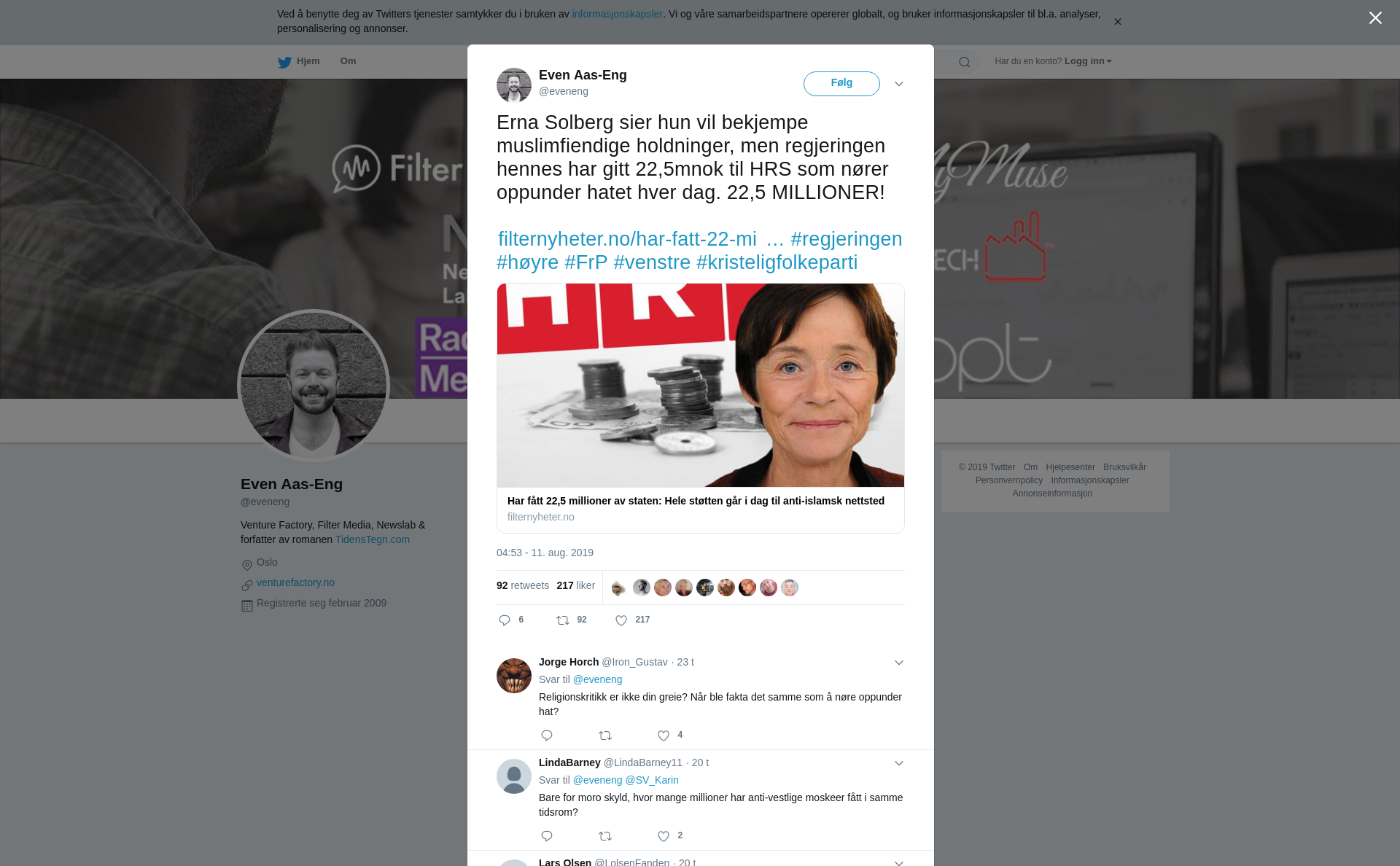The height and width of the screenshot is (866, 1400).
Task: Open Jorge Horch reply options chevron
Action: [899, 663]
